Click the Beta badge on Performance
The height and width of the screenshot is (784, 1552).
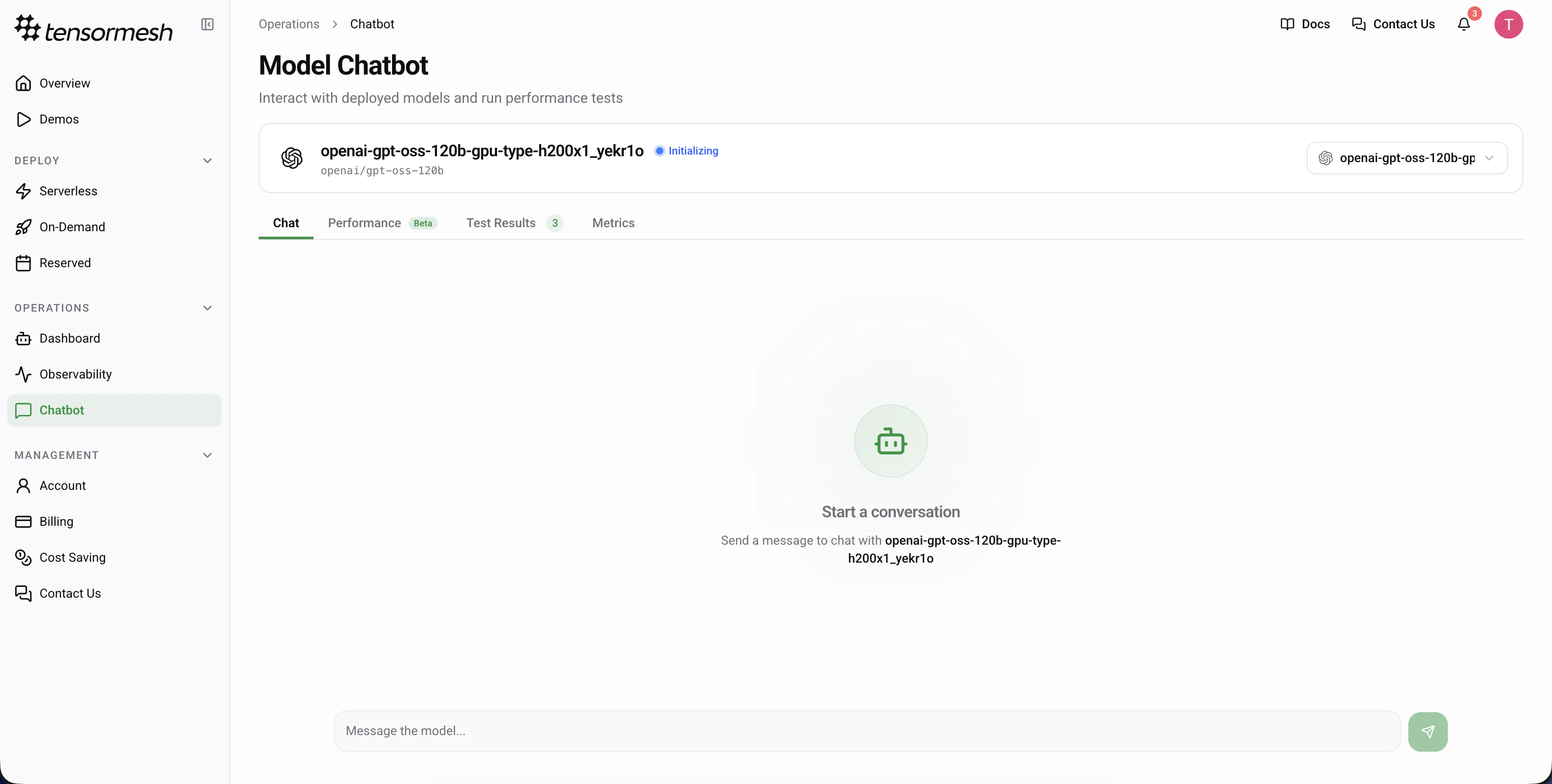pos(422,223)
